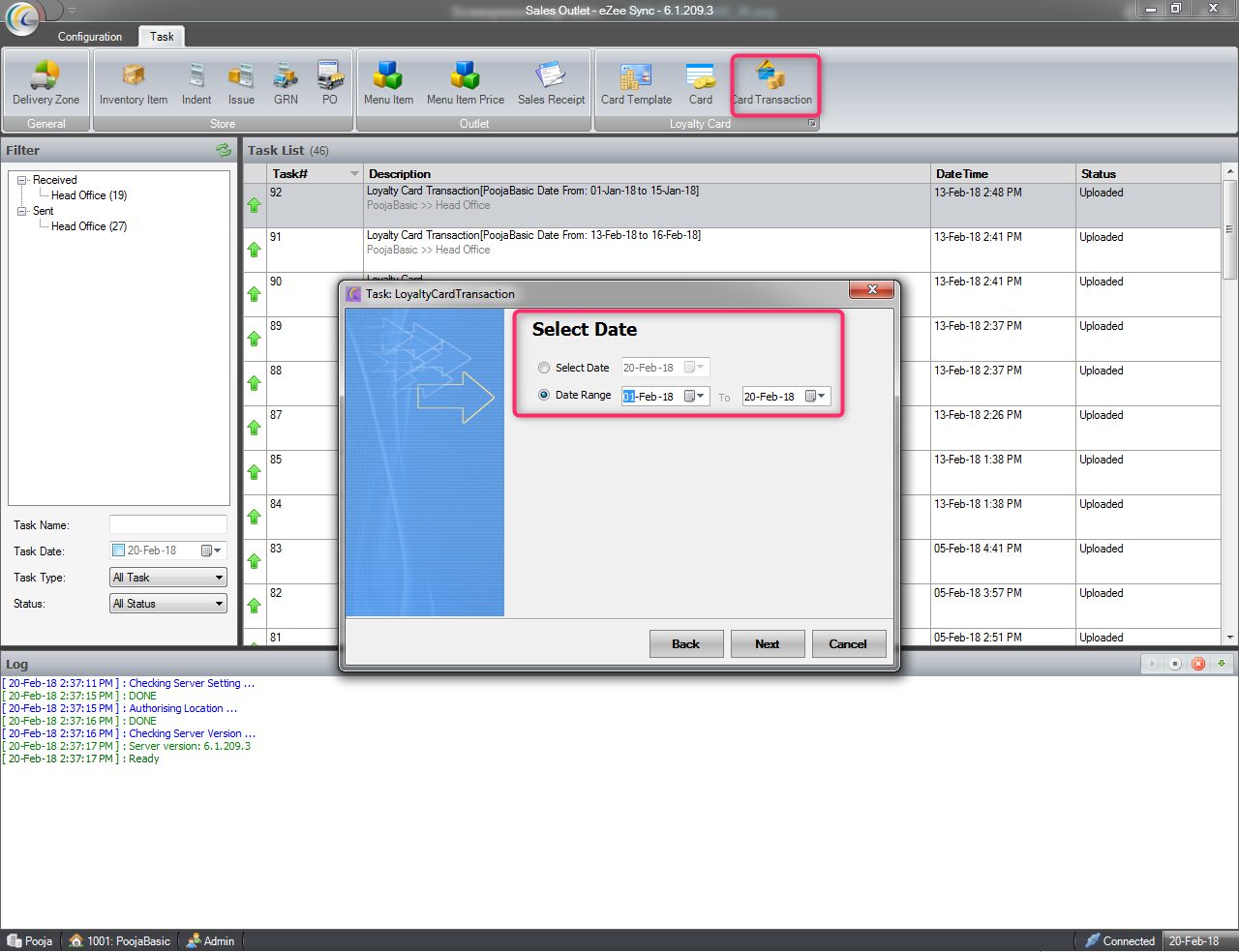1239x952 pixels.
Task: Open the Card Transaction task
Action: point(772,83)
